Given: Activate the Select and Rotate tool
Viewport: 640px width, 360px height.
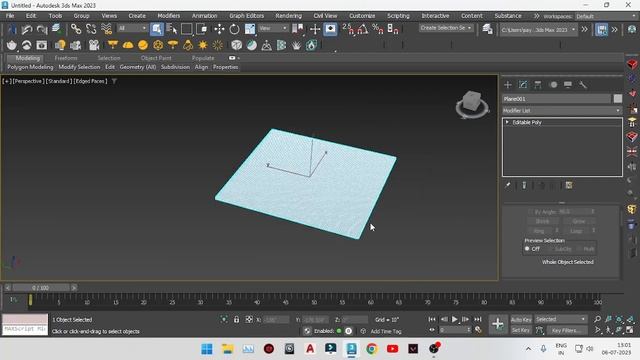Looking at the screenshot, I should tap(234, 29).
